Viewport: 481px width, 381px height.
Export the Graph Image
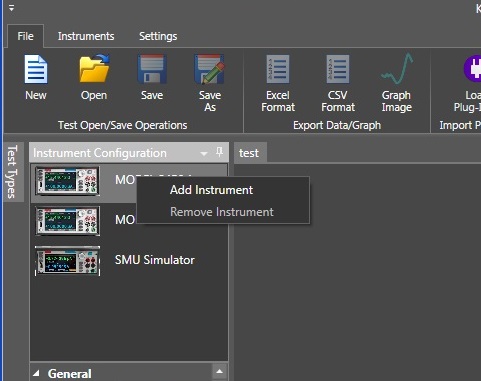coord(397,69)
